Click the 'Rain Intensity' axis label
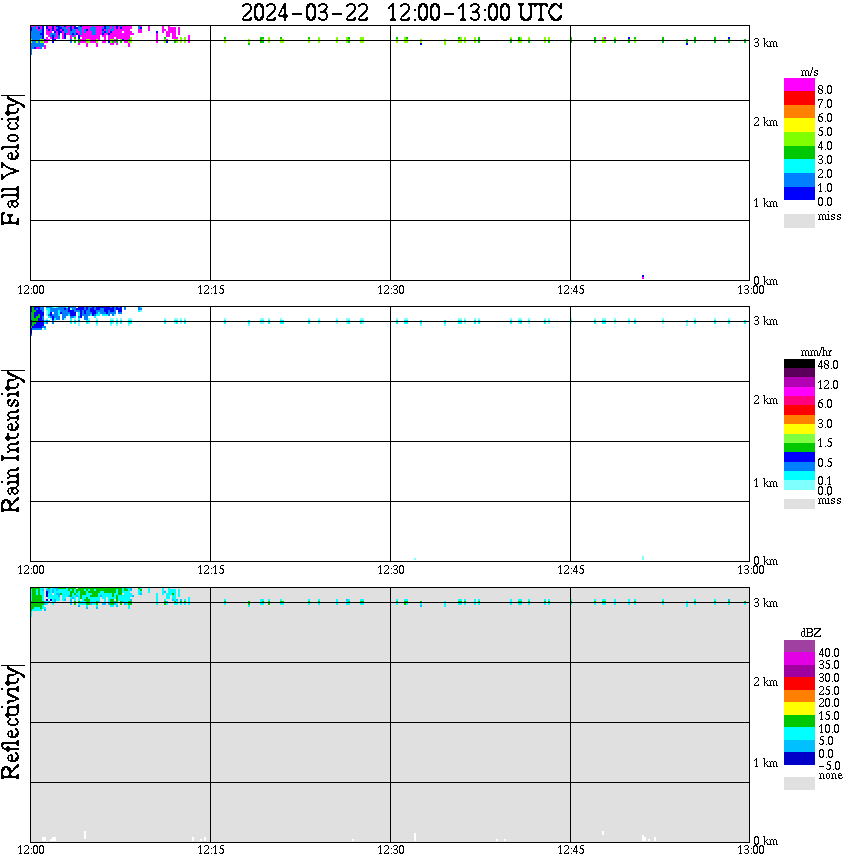 [x=11, y=441]
